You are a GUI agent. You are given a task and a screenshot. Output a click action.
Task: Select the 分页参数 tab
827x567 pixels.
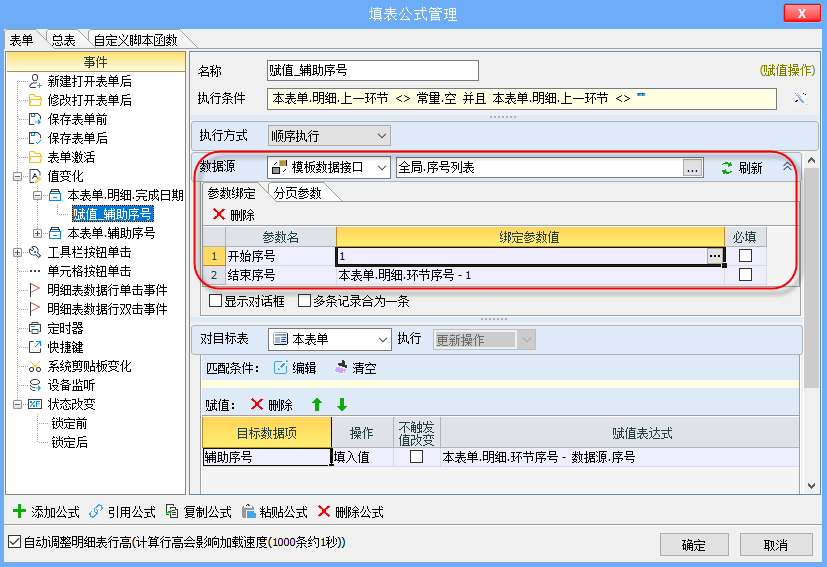[x=298, y=193]
